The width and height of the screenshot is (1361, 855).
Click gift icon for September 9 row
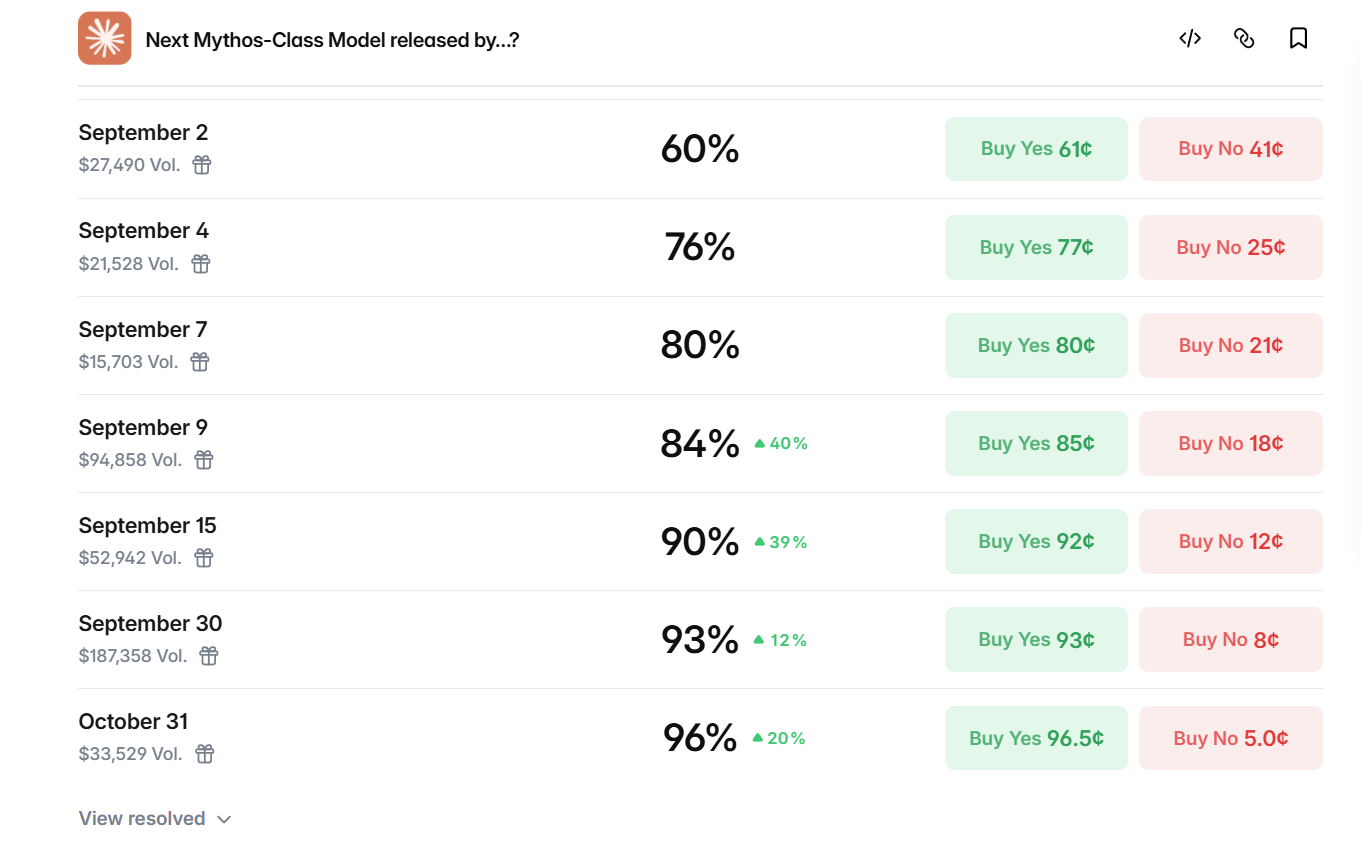pyautogui.click(x=204, y=460)
